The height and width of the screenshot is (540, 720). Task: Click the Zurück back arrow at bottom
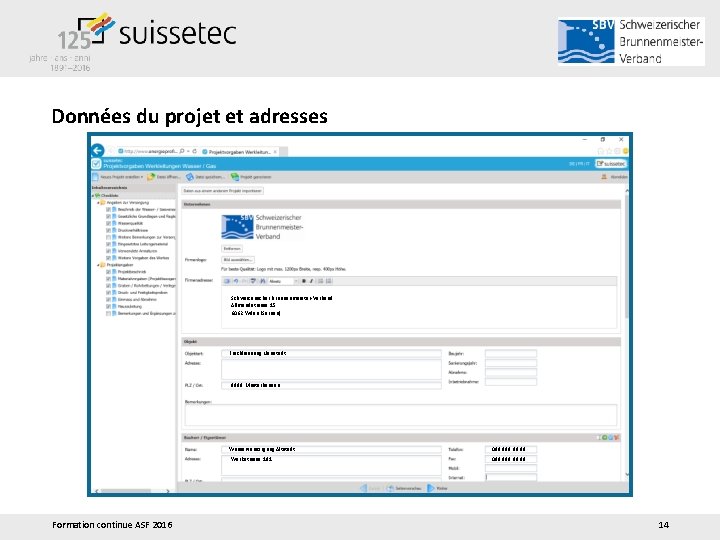363,488
